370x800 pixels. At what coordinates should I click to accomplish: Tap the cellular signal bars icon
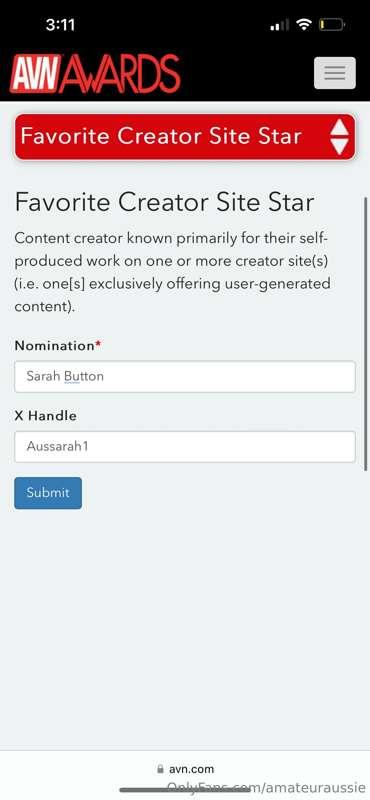[280, 24]
